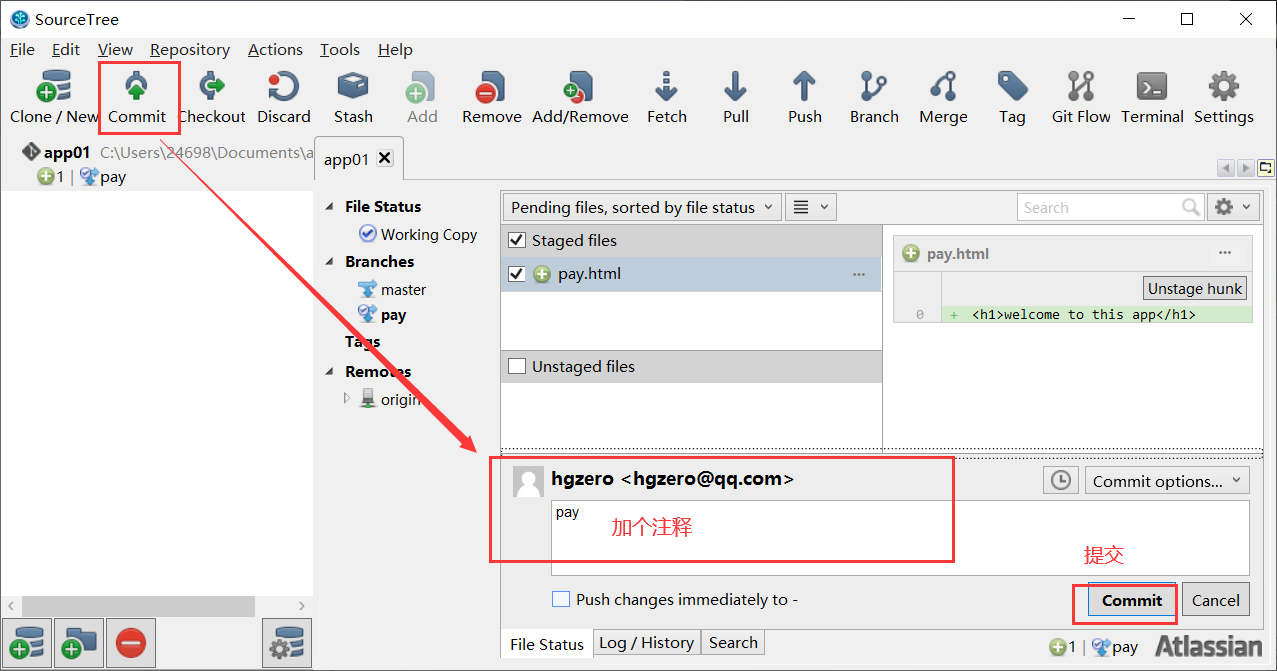The image size is (1277, 671).
Task: Open the list view mode dropdown
Action: [x=810, y=207]
